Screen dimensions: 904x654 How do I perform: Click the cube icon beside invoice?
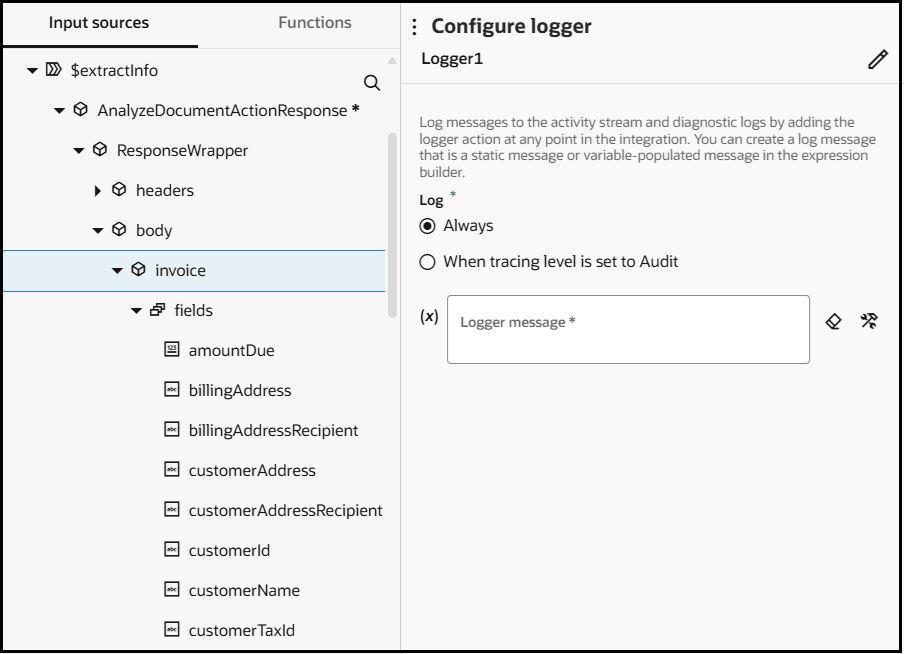click(138, 269)
